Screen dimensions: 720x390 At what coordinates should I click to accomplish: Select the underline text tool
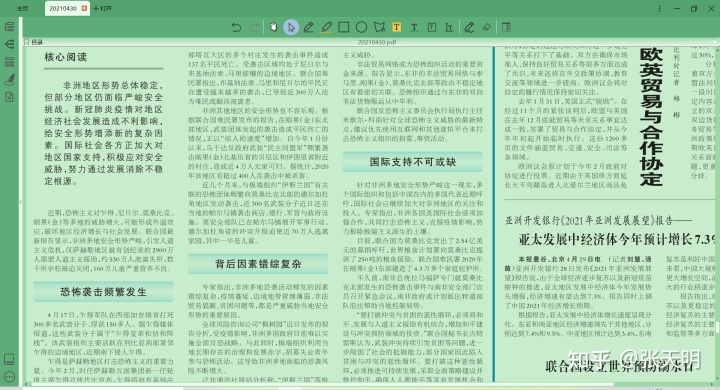click(414, 28)
